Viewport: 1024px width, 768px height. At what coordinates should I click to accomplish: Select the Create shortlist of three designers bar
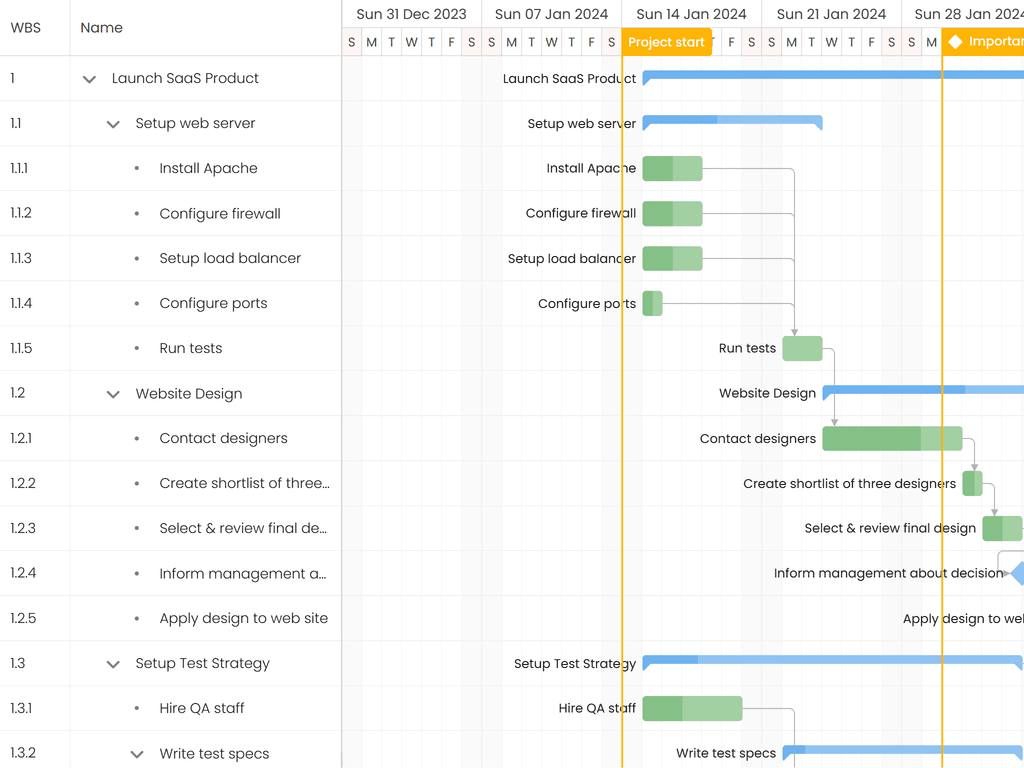tap(972, 484)
